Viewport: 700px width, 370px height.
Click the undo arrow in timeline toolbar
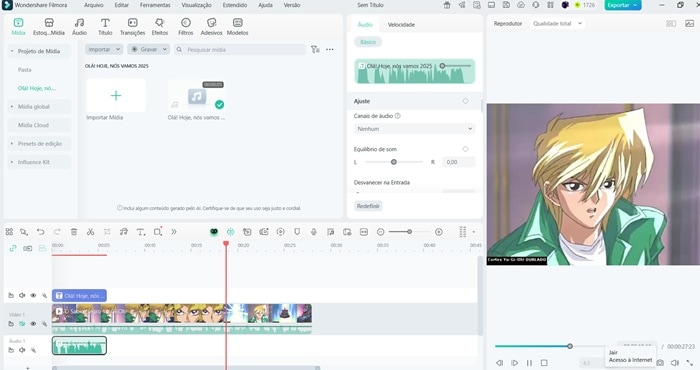tap(41, 232)
